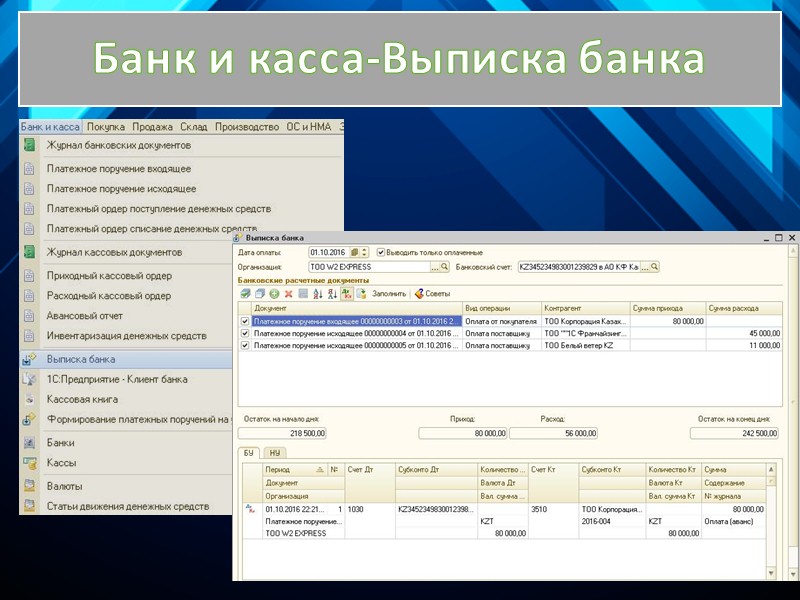Open the Организация selection ellipsis button
This screenshot has height=600, width=800.
(x=435, y=267)
